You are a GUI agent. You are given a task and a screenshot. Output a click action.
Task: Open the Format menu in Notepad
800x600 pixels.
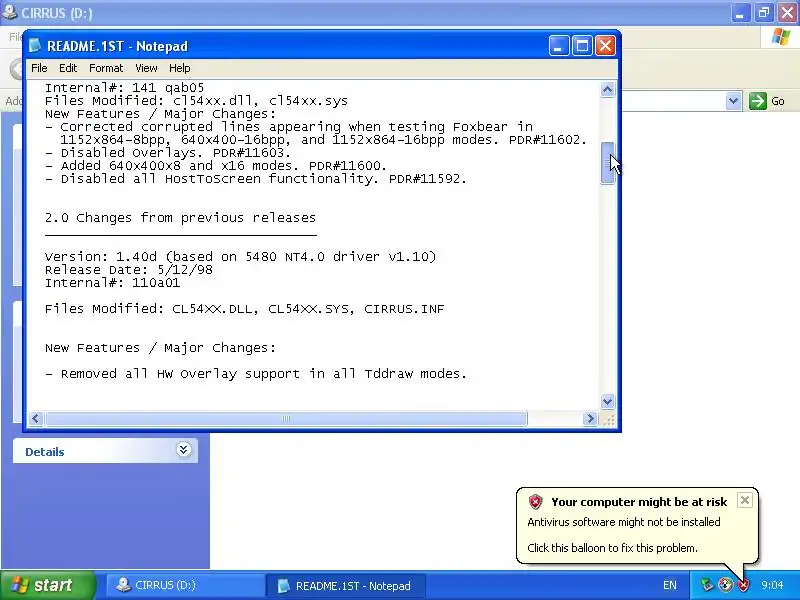click(106, 68)
